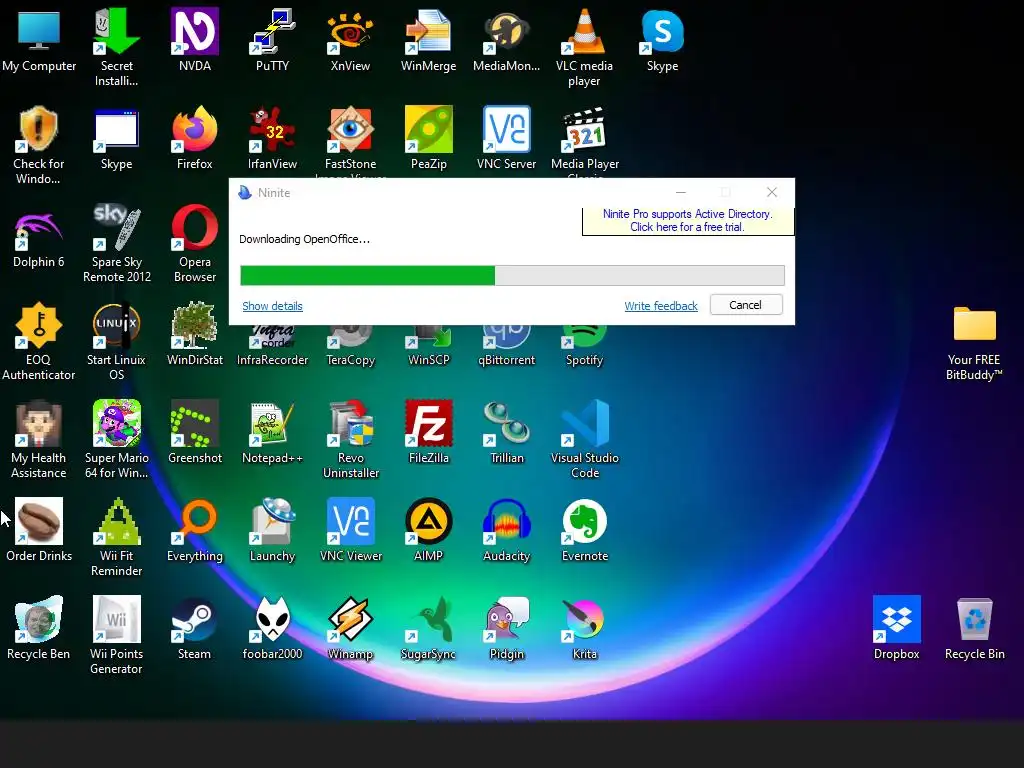
Task: Click the Your FREE BitBuddy folder
Action: [x=974, y=324]
